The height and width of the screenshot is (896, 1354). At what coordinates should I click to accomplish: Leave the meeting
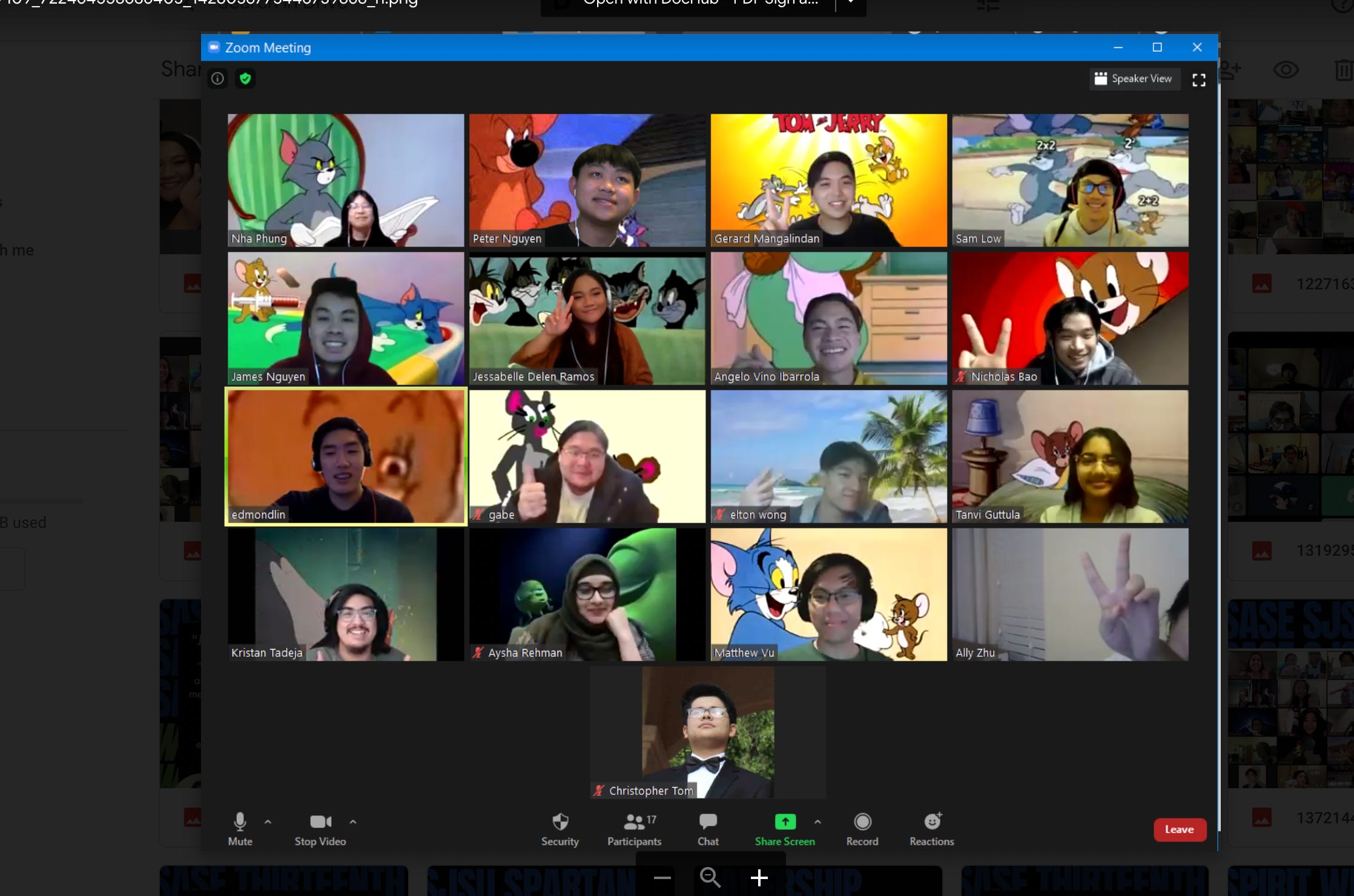click(1179, 829)
